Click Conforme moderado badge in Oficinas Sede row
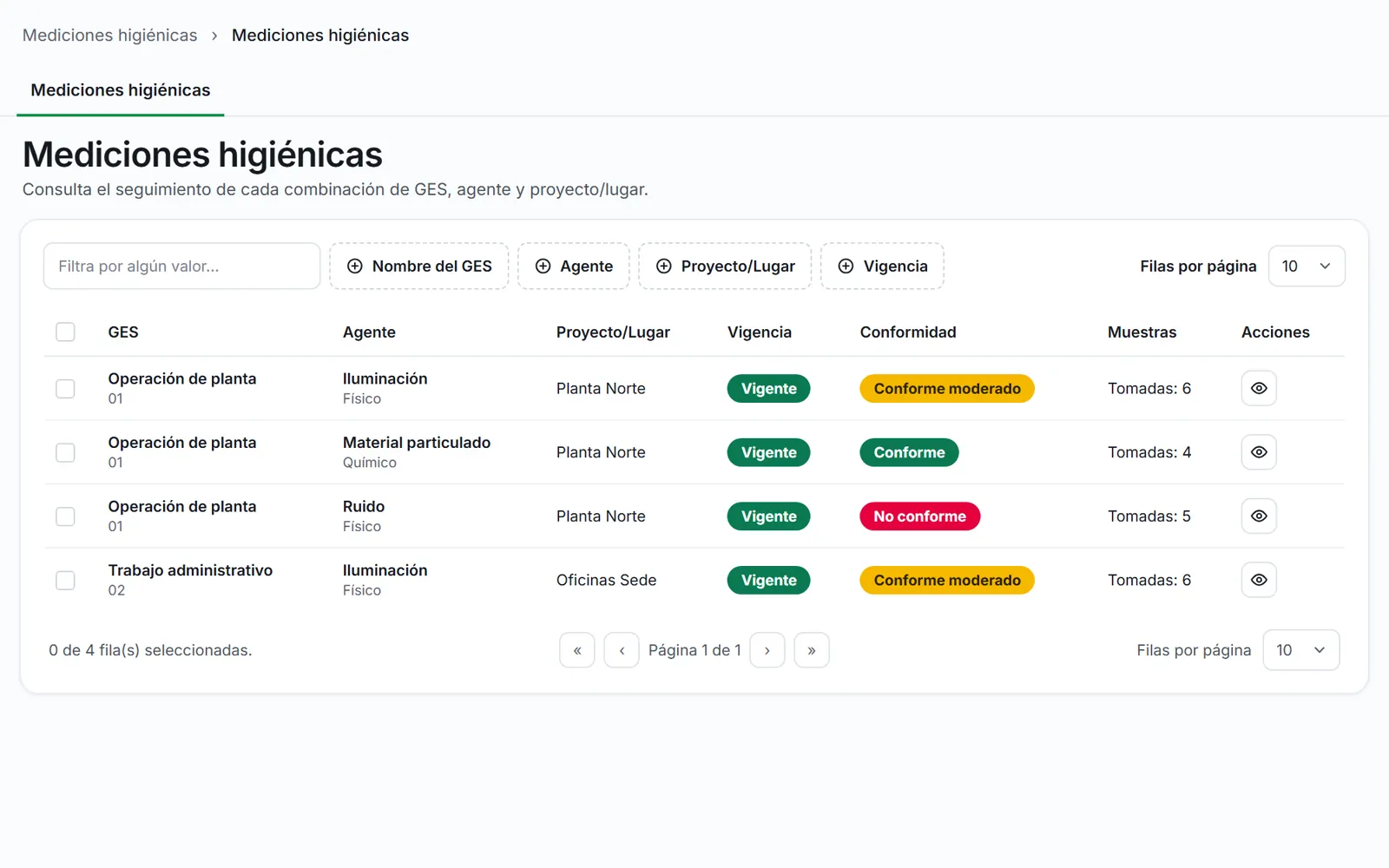The width and height of the screenshot is (1389, 868). pyautogui.click(x=947, y=580)
